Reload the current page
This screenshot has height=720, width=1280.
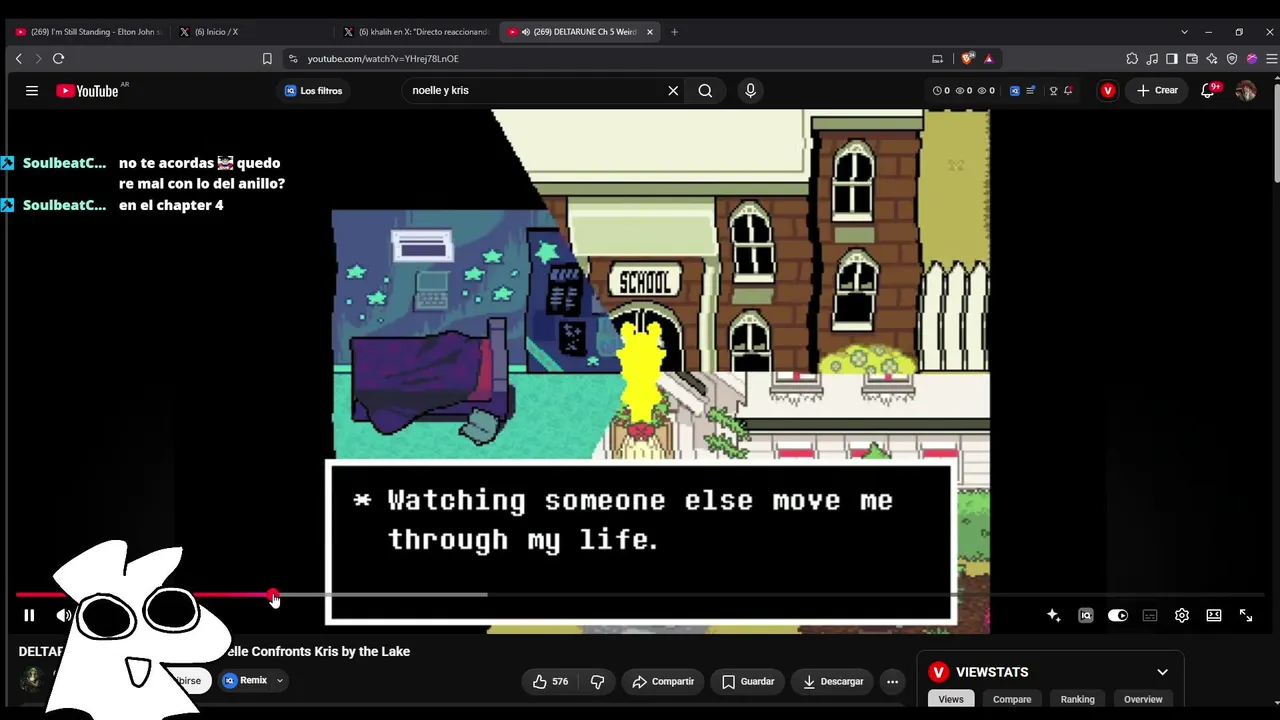coord(58,59)
